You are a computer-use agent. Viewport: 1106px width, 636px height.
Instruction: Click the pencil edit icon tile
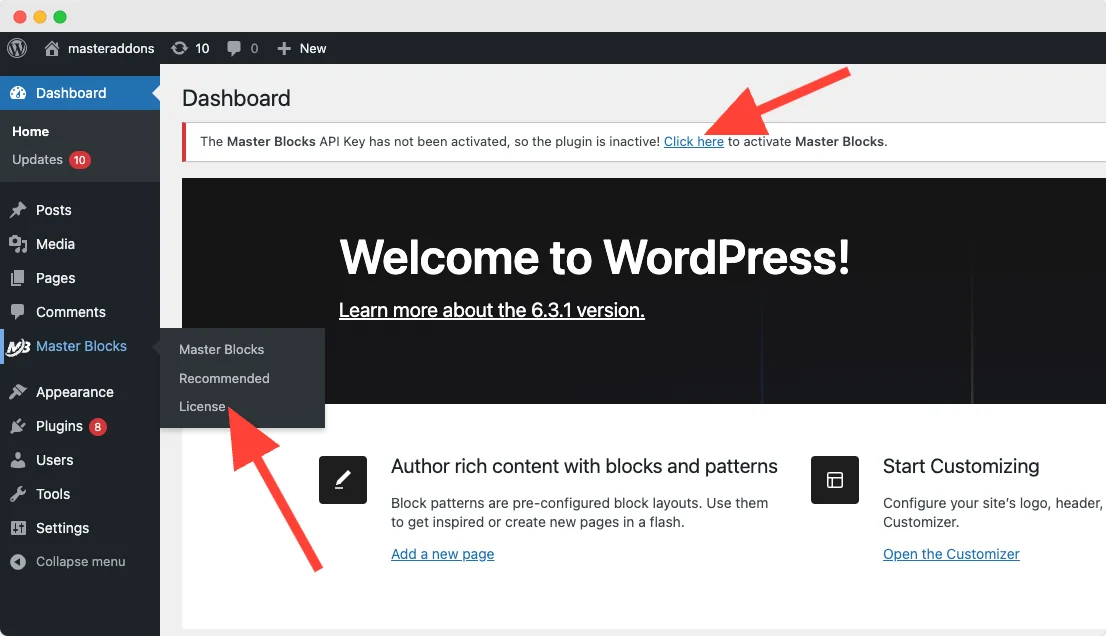[343, 479]
